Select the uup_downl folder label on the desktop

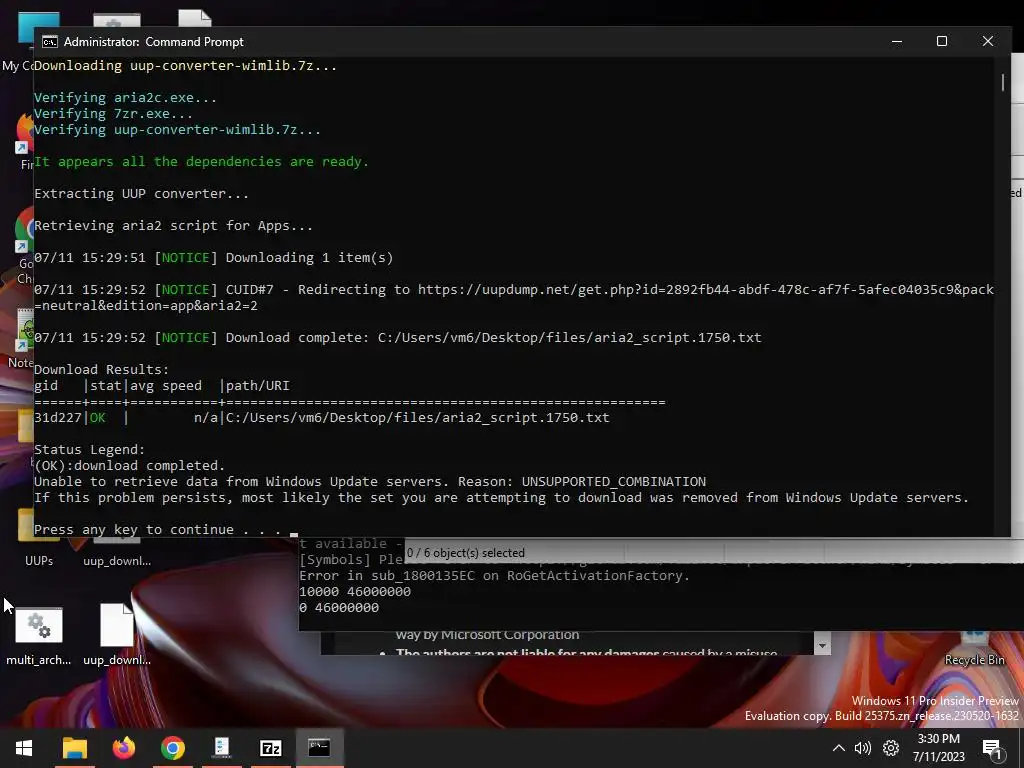[117, 561]
